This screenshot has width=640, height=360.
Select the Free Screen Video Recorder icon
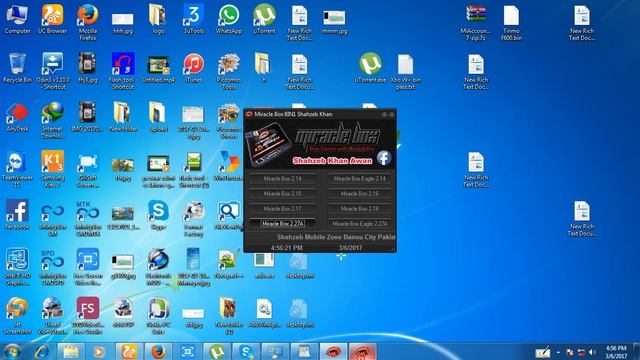tap(88, 267)
